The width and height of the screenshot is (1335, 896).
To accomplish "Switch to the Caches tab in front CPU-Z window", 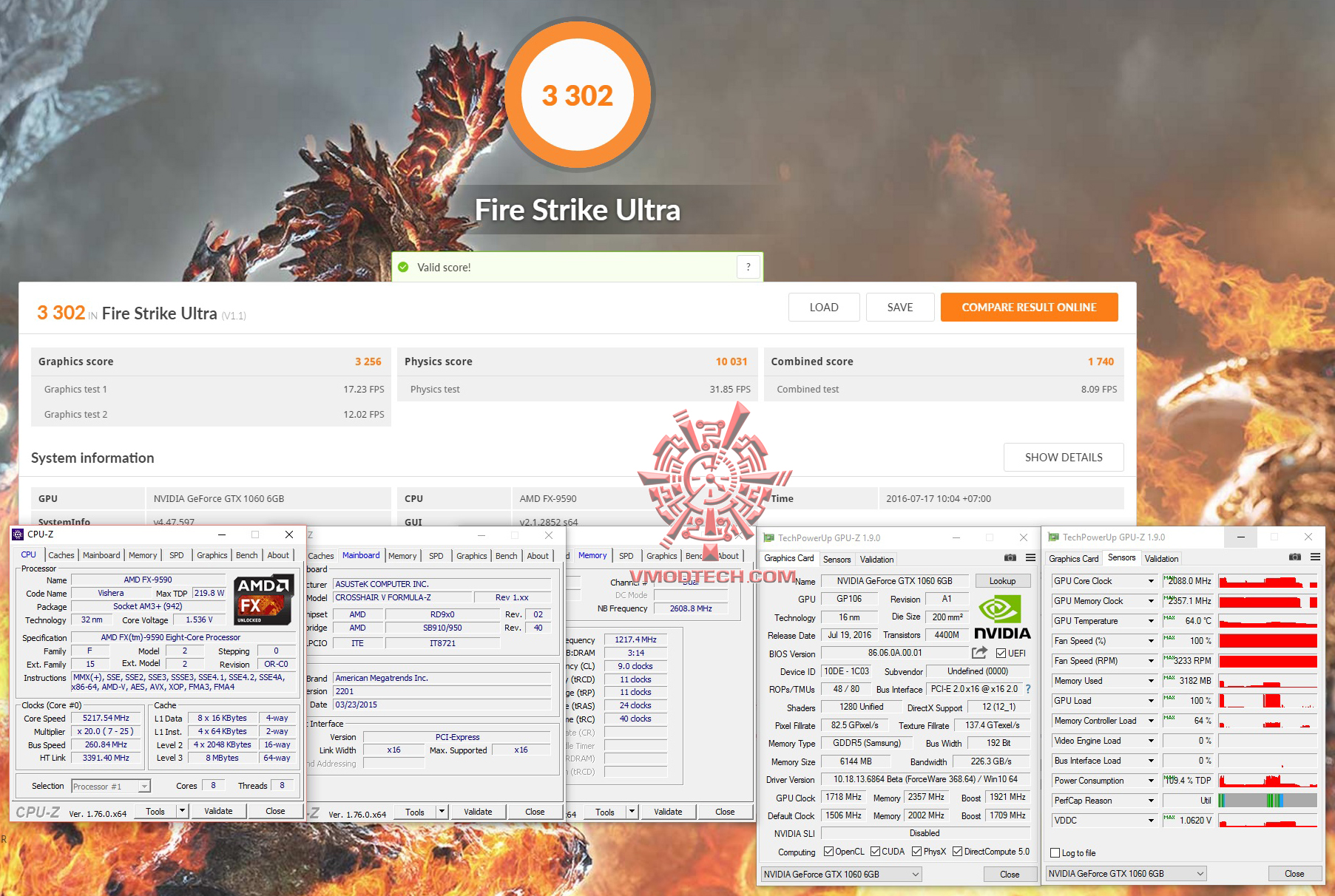I will pos(61,555).
